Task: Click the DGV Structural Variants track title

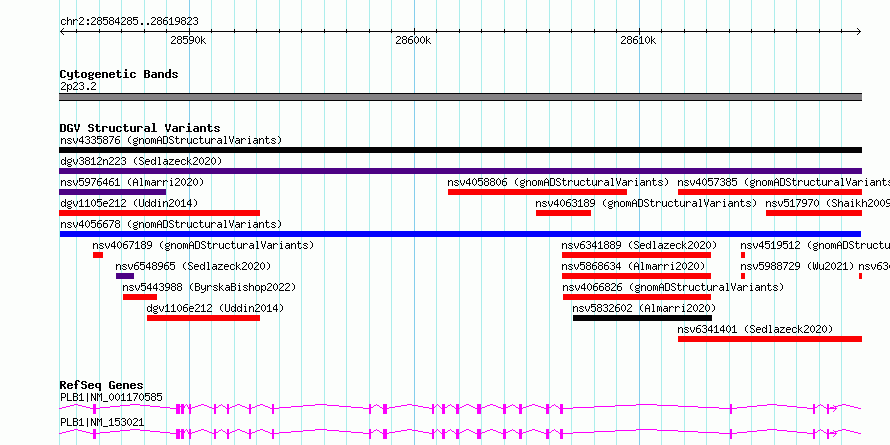Action: point(140,128)
